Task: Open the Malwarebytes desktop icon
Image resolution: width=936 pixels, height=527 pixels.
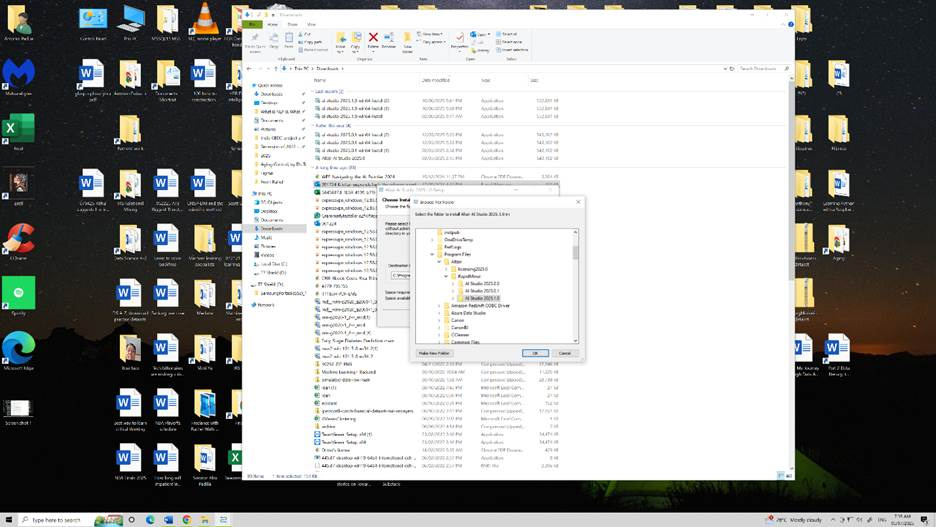Action: [x=19, y=77]
